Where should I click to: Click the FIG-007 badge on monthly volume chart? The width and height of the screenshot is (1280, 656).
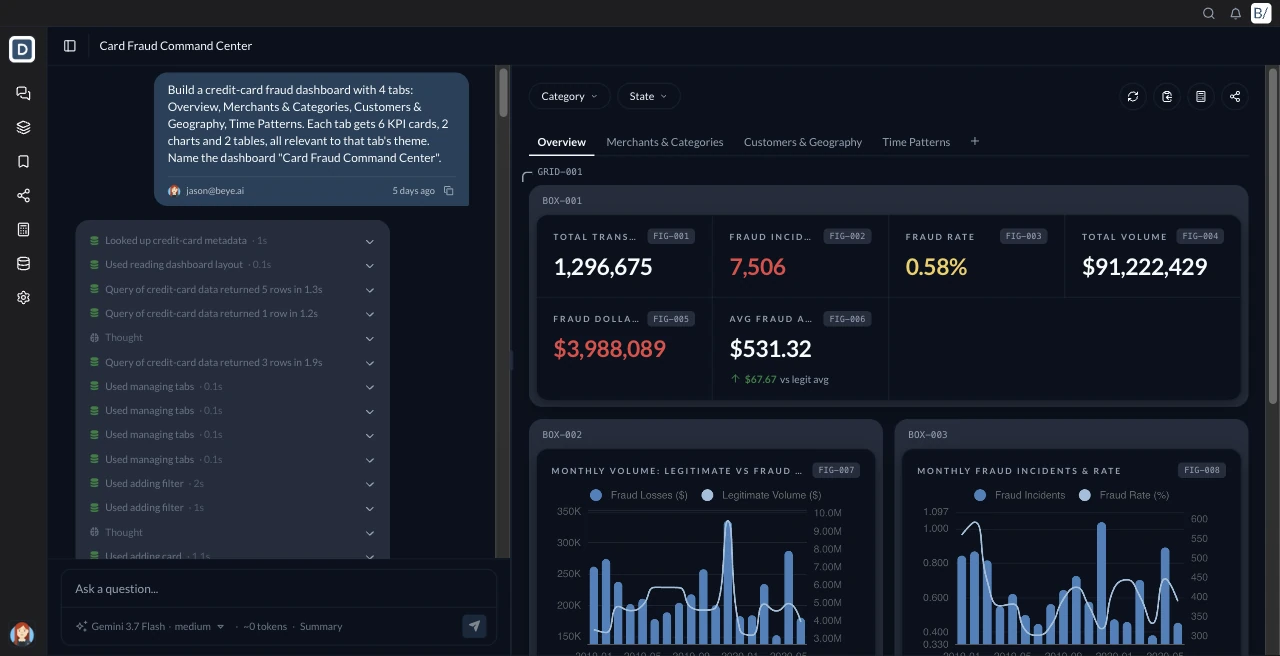(x=836, y=470)
